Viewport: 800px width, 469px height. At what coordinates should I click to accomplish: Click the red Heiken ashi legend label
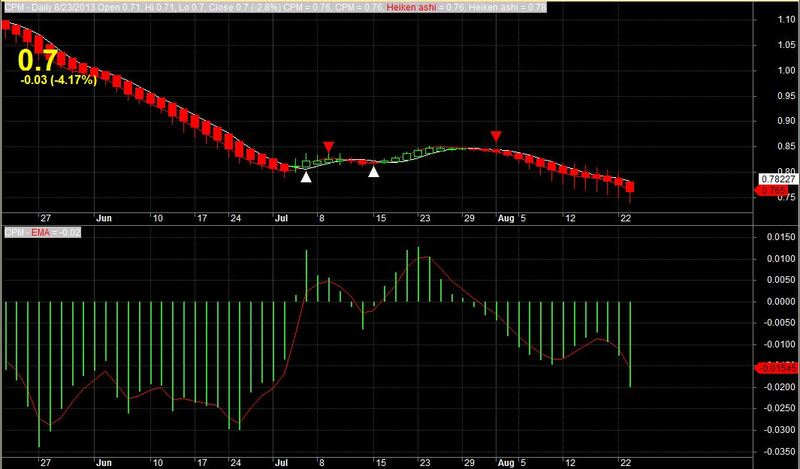[x=413, y=7]
